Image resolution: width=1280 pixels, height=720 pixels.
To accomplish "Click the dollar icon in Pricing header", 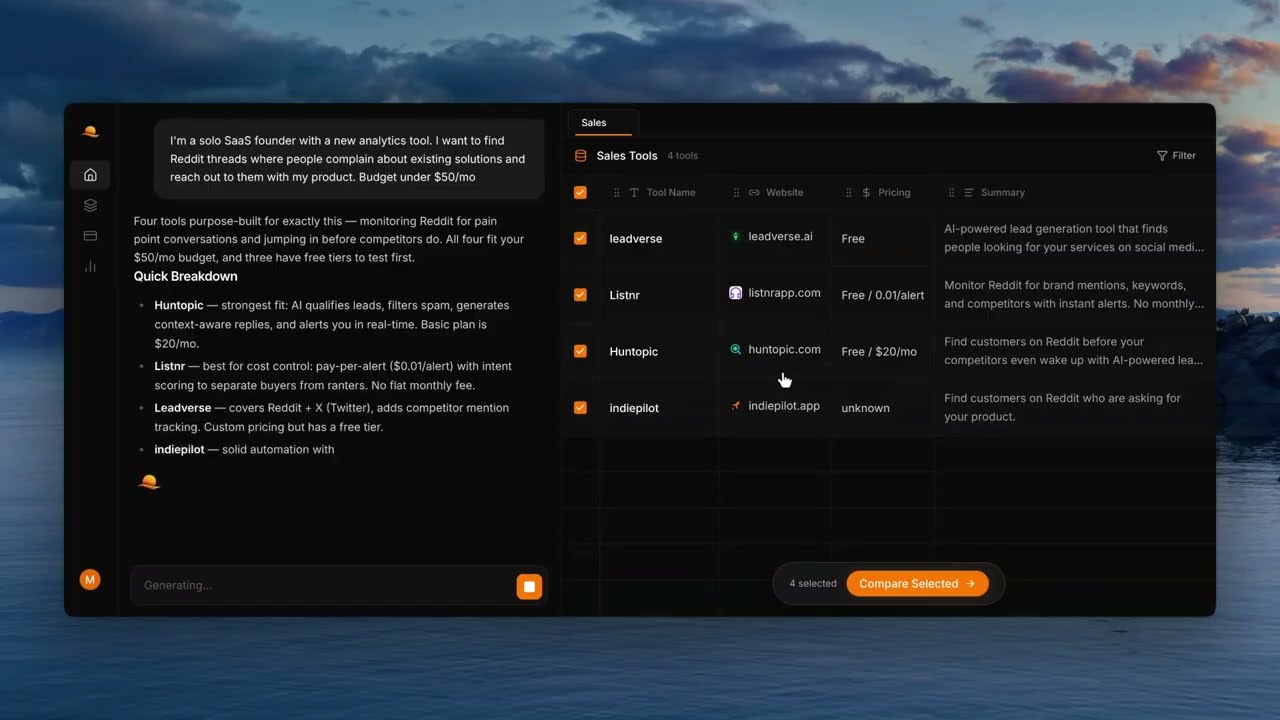I will 866,193.
